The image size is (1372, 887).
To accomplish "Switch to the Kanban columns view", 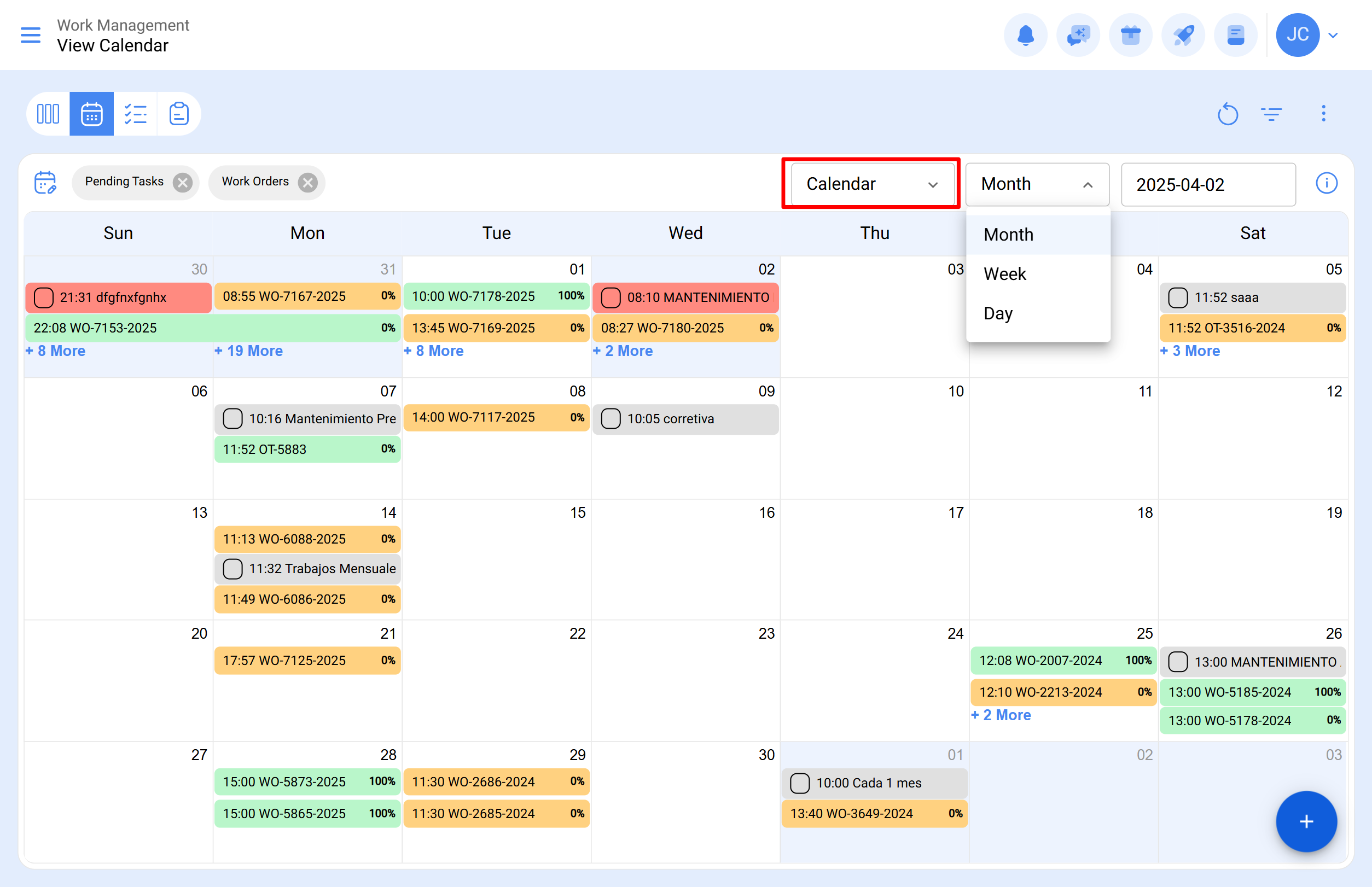I will (x=48, y=113).
